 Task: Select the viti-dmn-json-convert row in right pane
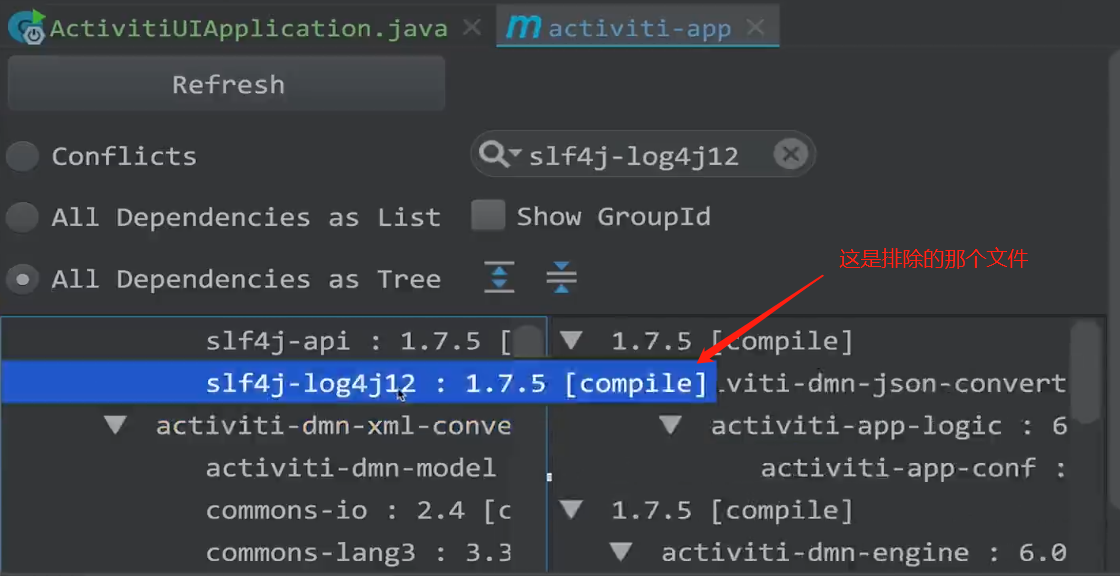tap(893, 384)
